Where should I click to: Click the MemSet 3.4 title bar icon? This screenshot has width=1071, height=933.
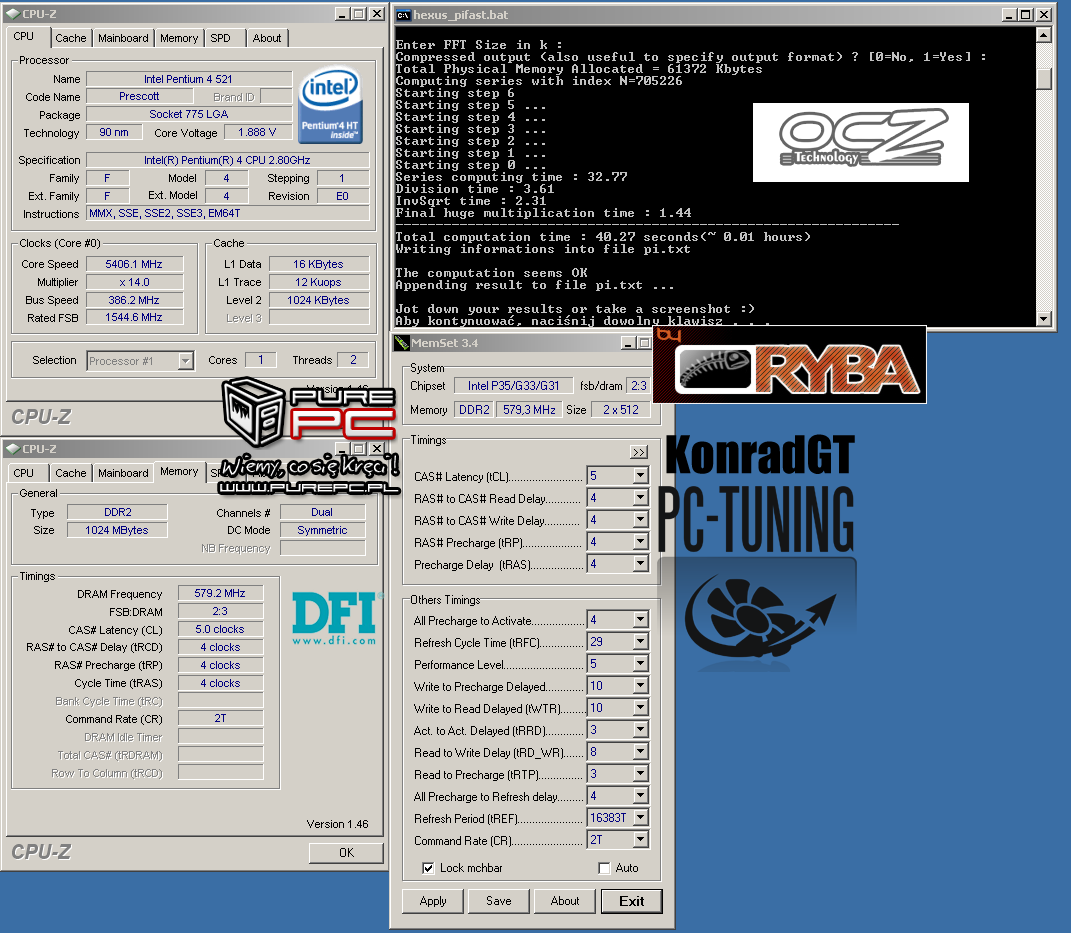pos(402,343)
